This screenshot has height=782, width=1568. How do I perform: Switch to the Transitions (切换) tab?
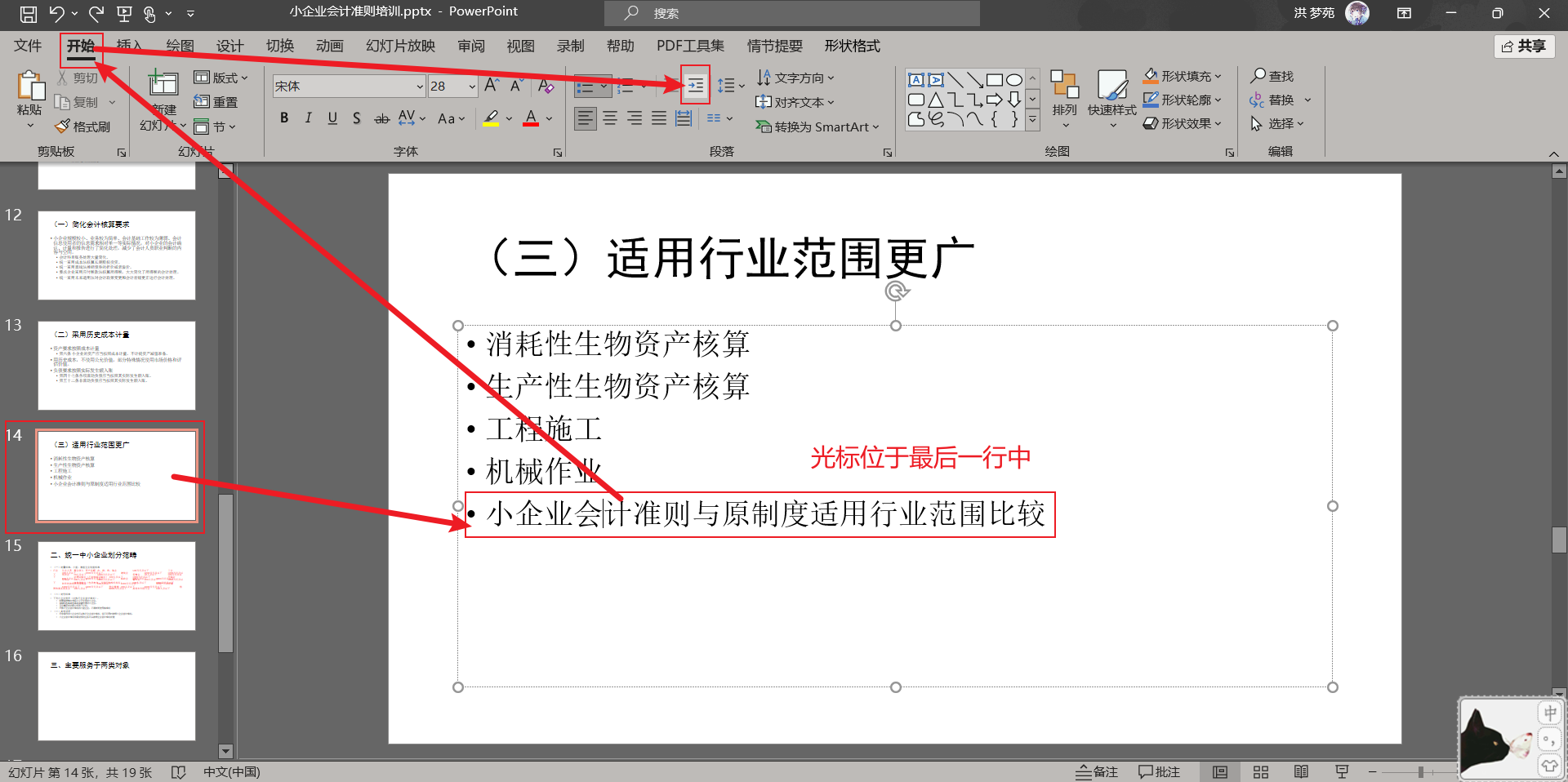click(x=280, y=46)
